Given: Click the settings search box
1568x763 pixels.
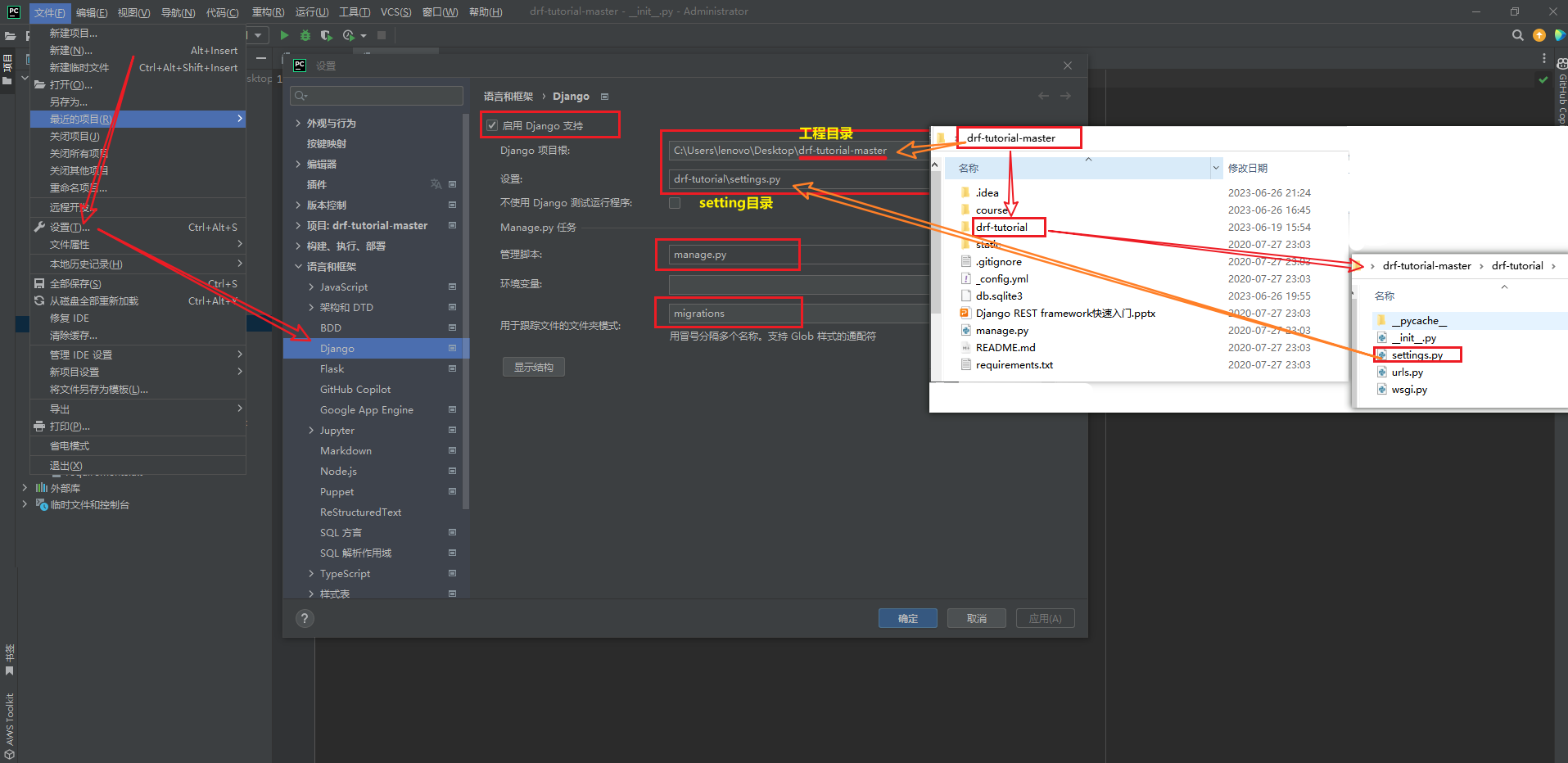Looking at the screenshot, I should [x=377, y=96].
